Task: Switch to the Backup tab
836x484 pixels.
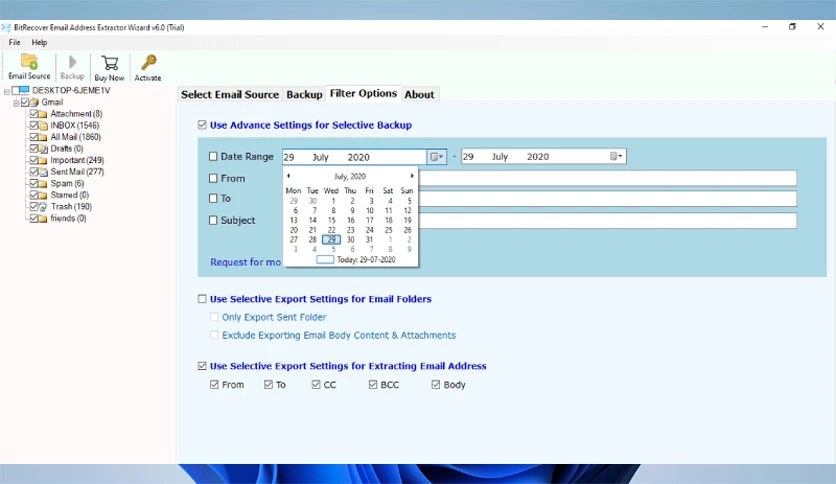Action: point(304,94)
